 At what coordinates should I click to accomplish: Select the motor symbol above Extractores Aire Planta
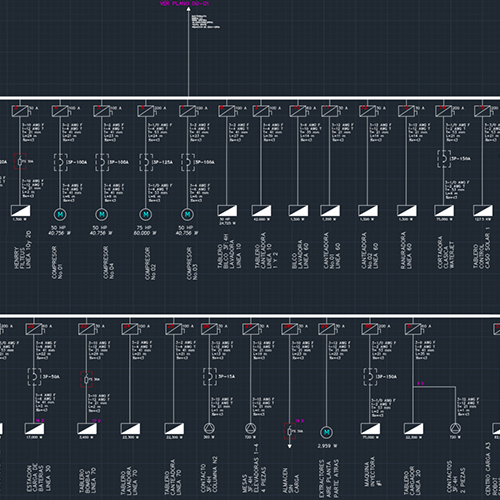326,432
